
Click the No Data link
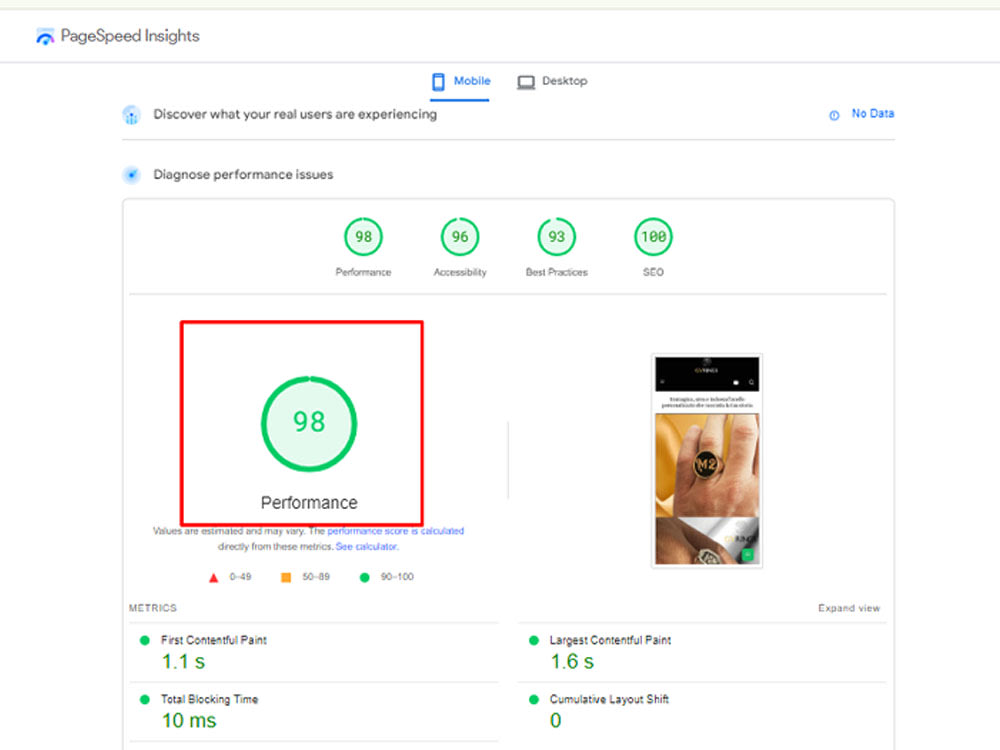872,114
